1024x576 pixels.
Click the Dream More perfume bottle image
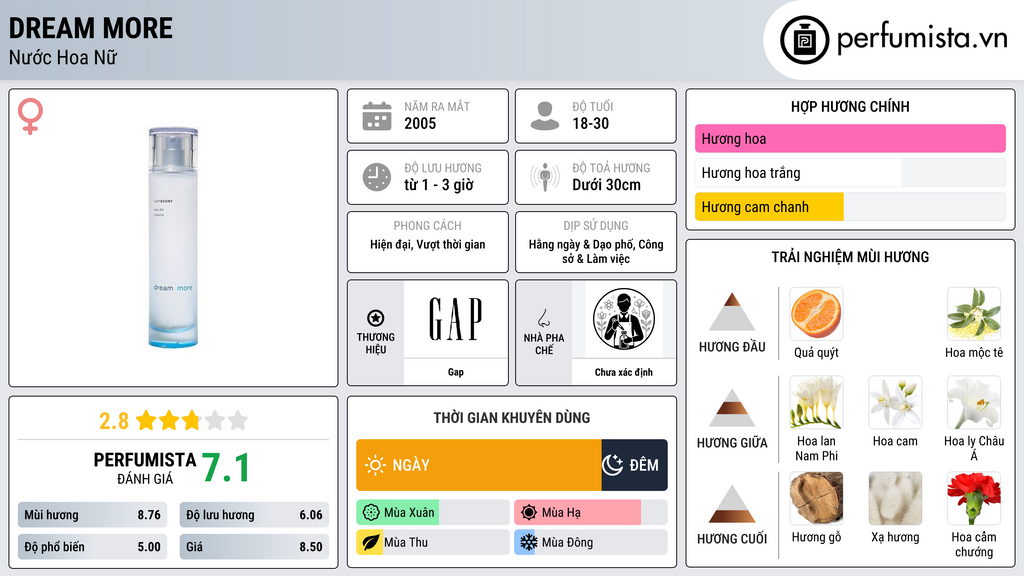(173, 238)
